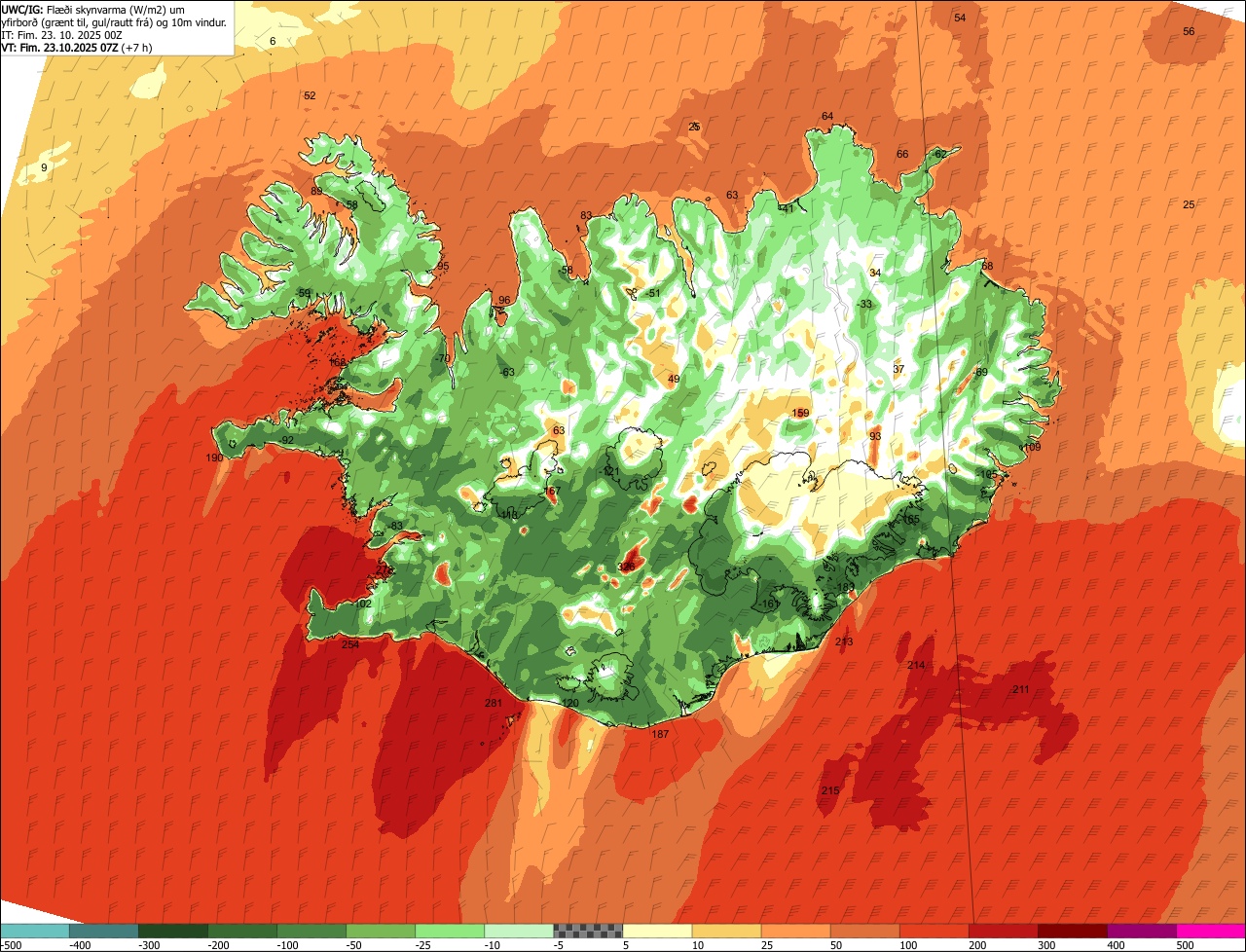Click the flux value '109' on the map
This screenshot has height=952, width=1246.
[x=1032, y=447]
